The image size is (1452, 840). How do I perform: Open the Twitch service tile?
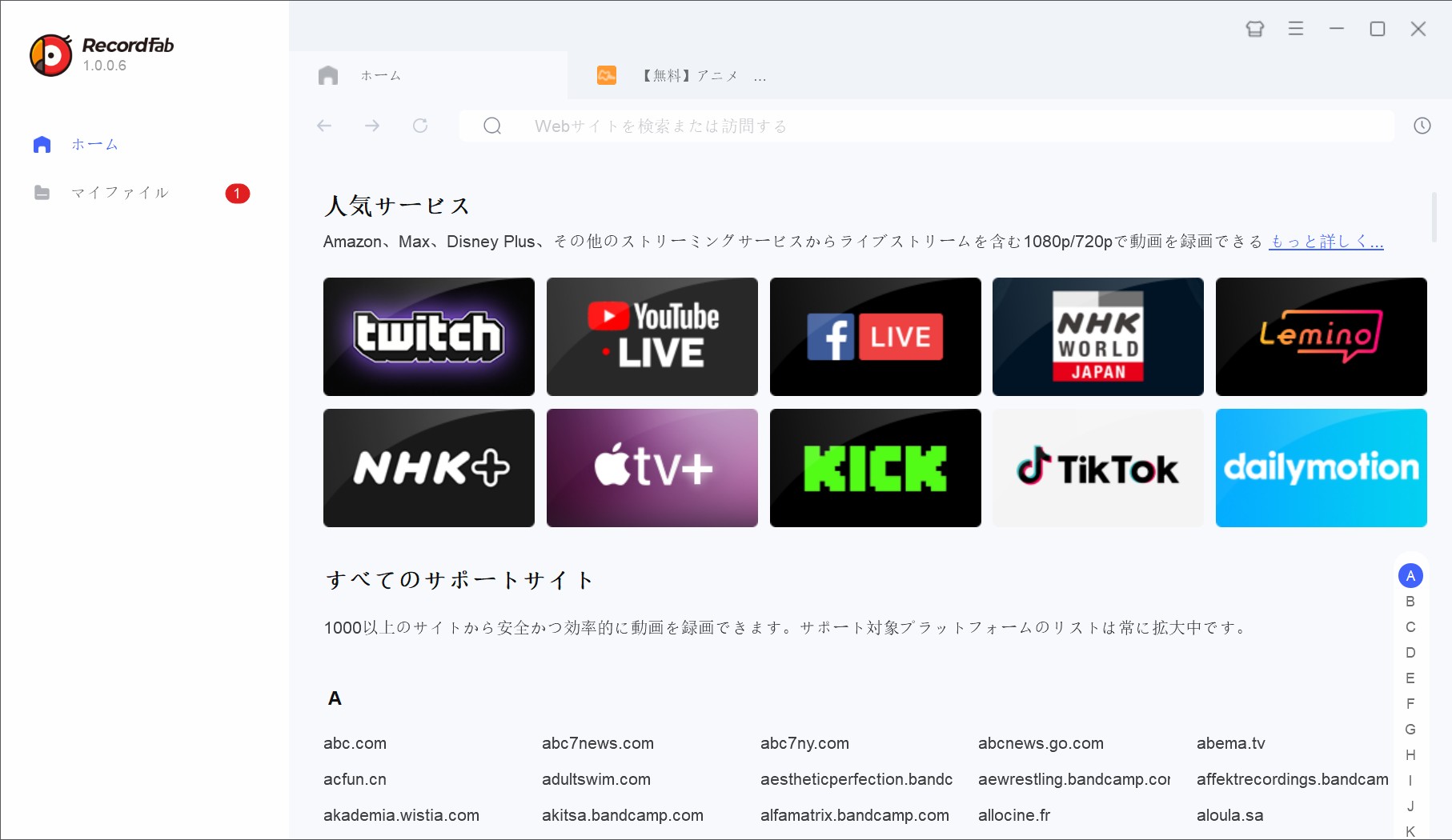click(429, 337)
